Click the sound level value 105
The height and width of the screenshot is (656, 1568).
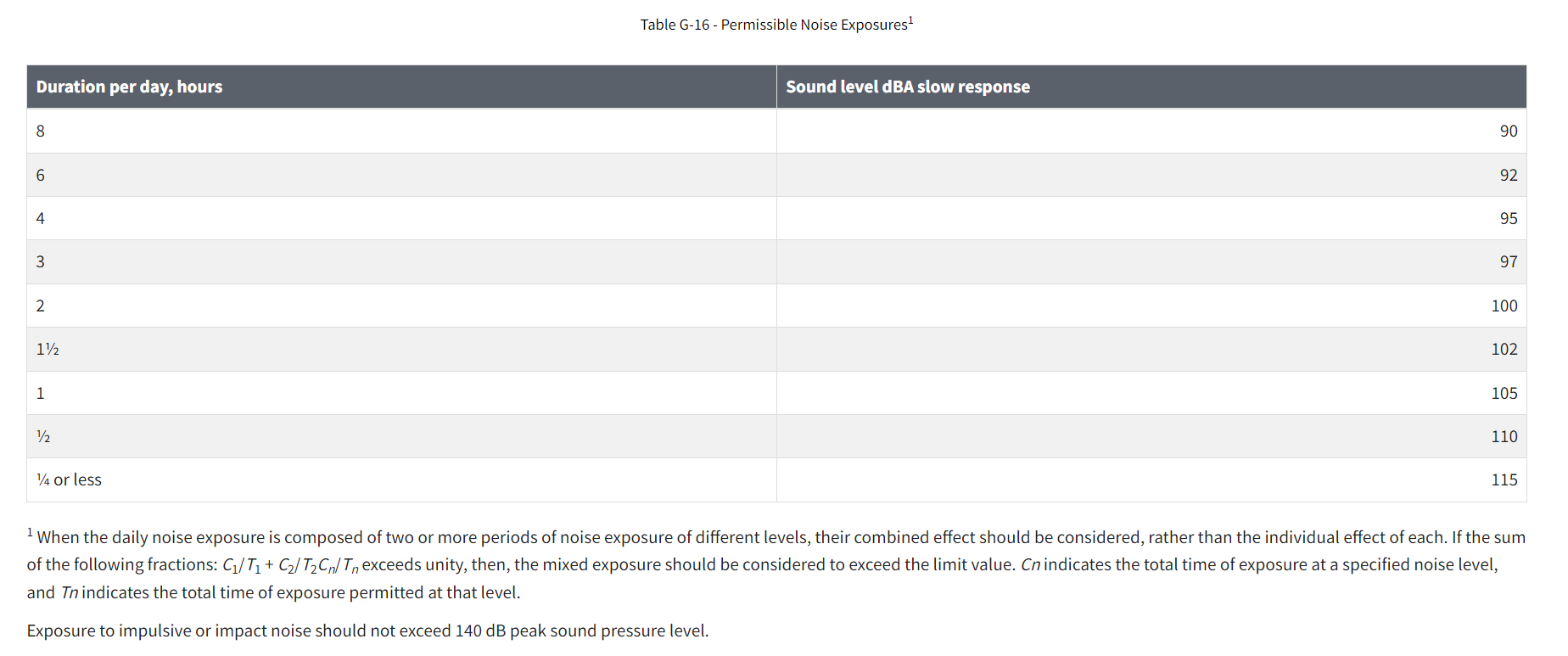point(1504,393)
